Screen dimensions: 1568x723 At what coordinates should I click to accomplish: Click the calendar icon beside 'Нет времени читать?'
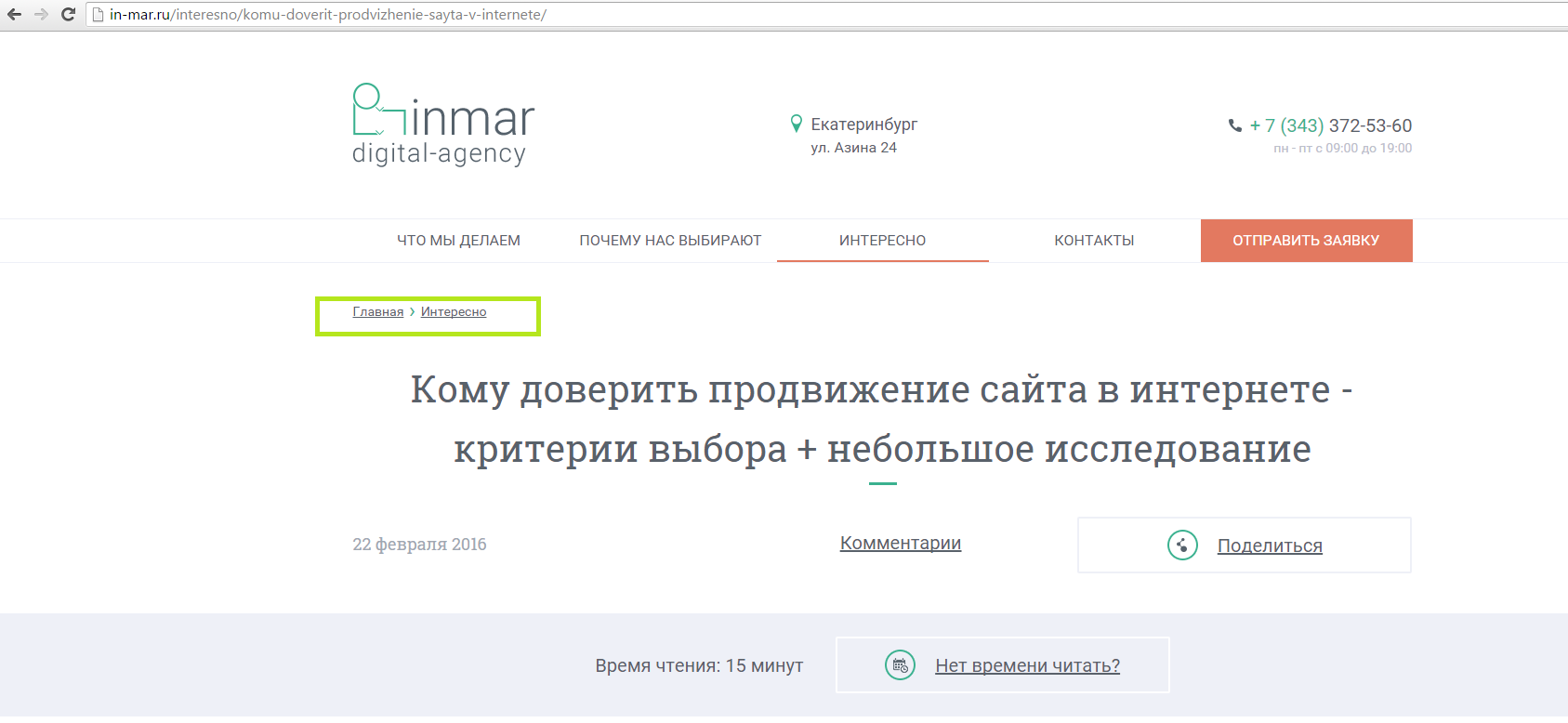(900, 665)
